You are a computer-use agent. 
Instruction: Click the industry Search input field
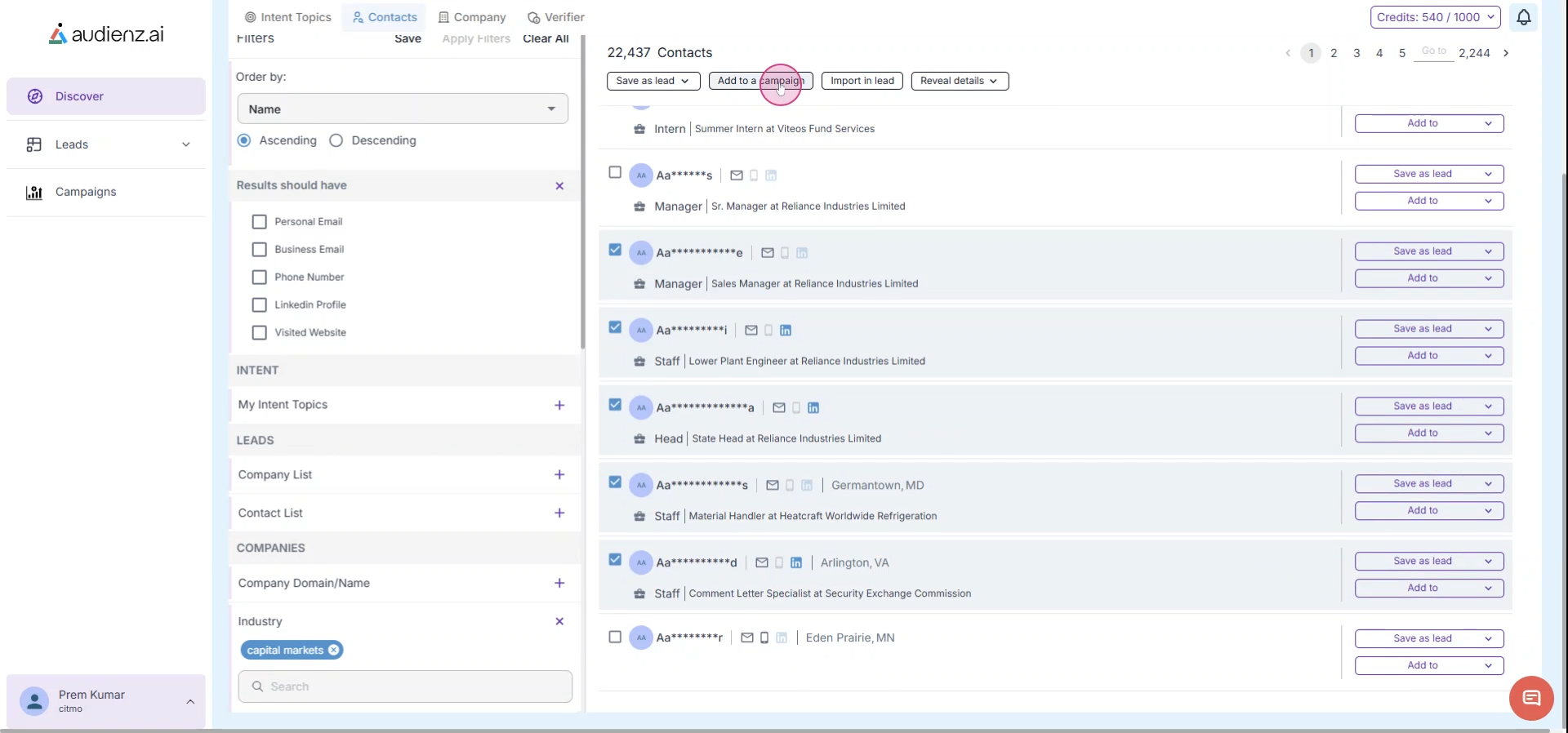[405, 686]
